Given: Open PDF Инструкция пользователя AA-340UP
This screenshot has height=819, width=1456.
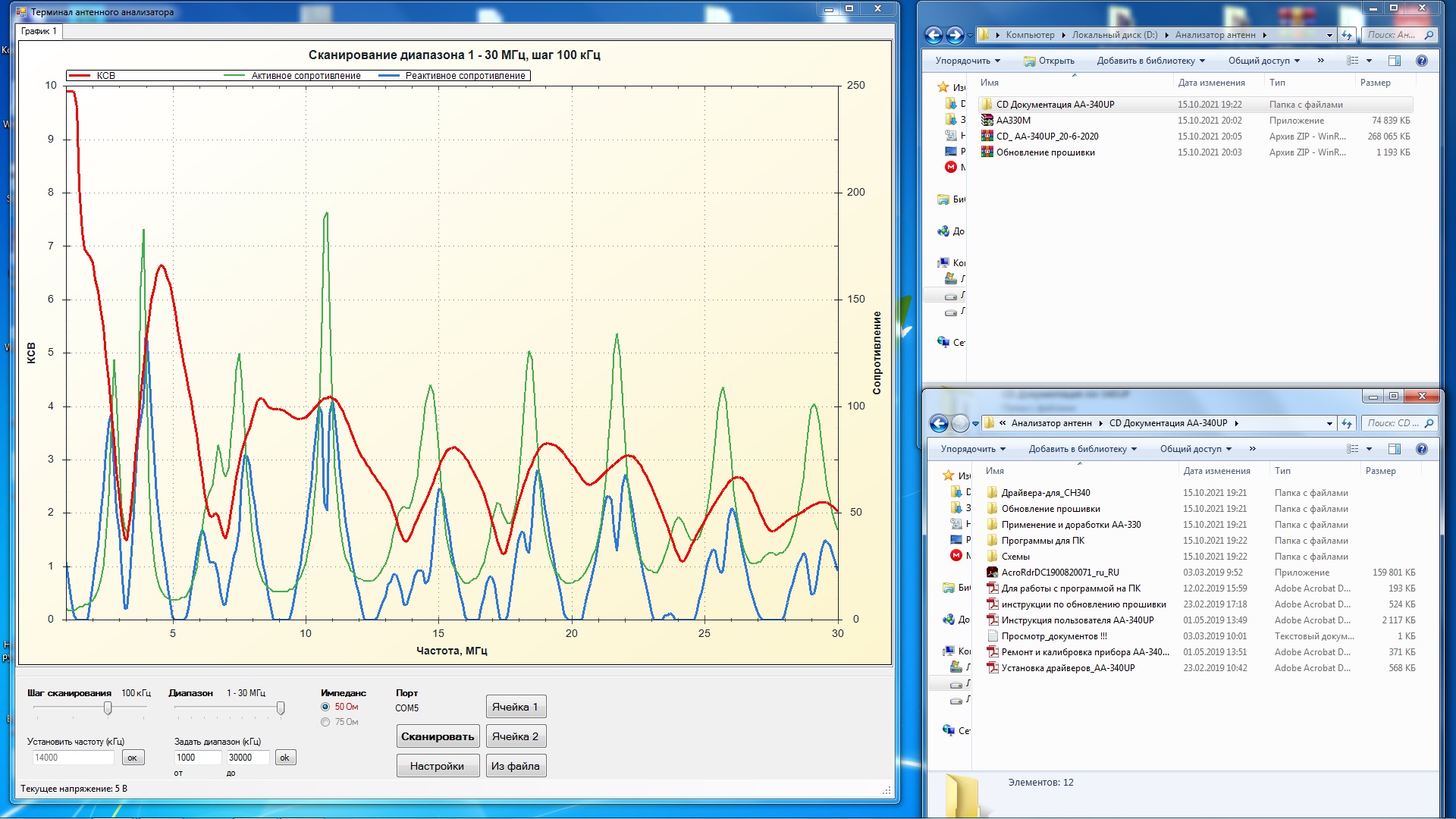Looking at the screenshot, I should (1077, 620).
